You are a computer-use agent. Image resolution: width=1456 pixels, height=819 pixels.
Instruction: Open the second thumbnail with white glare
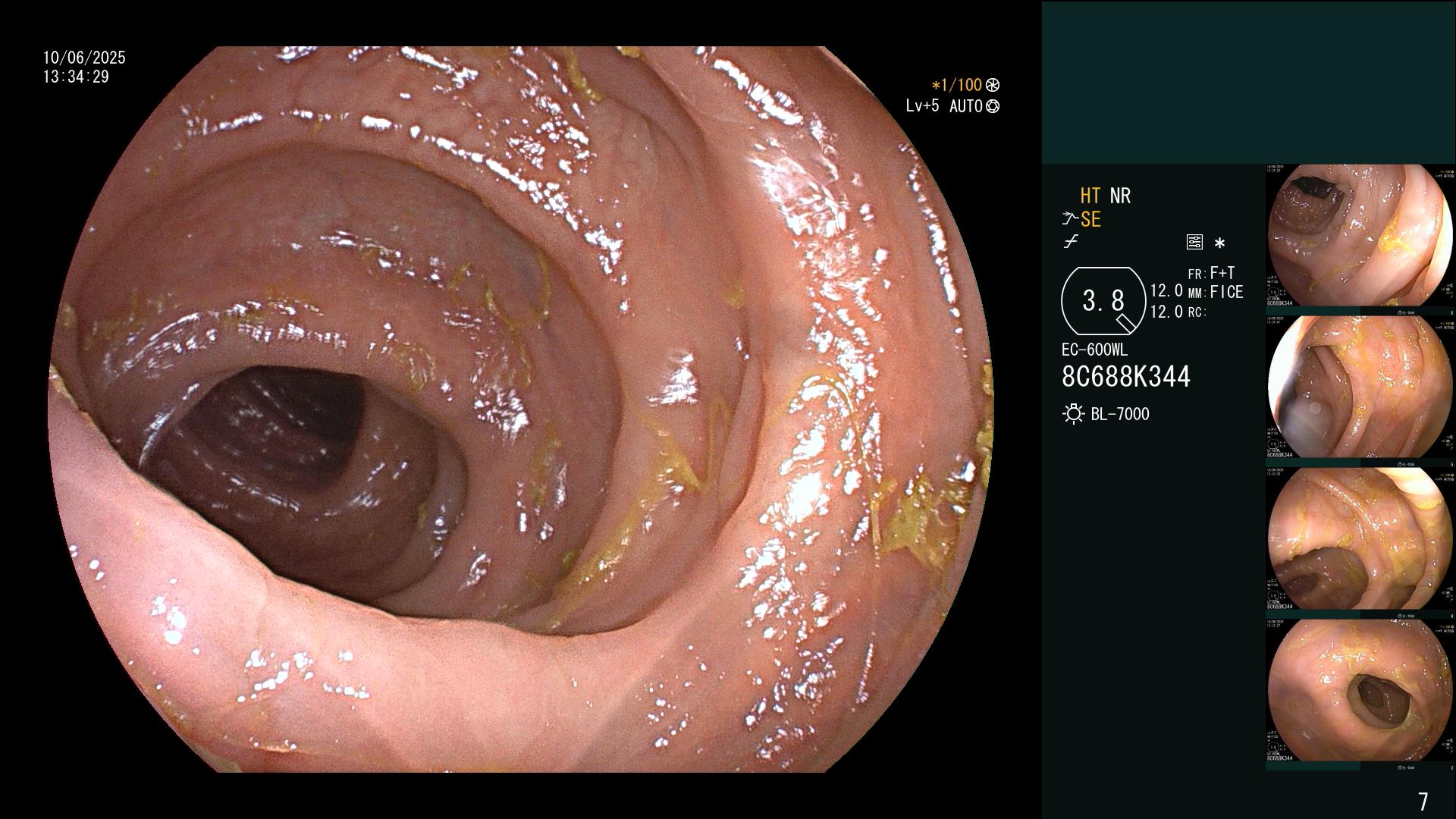click(x=1360, y=388)
